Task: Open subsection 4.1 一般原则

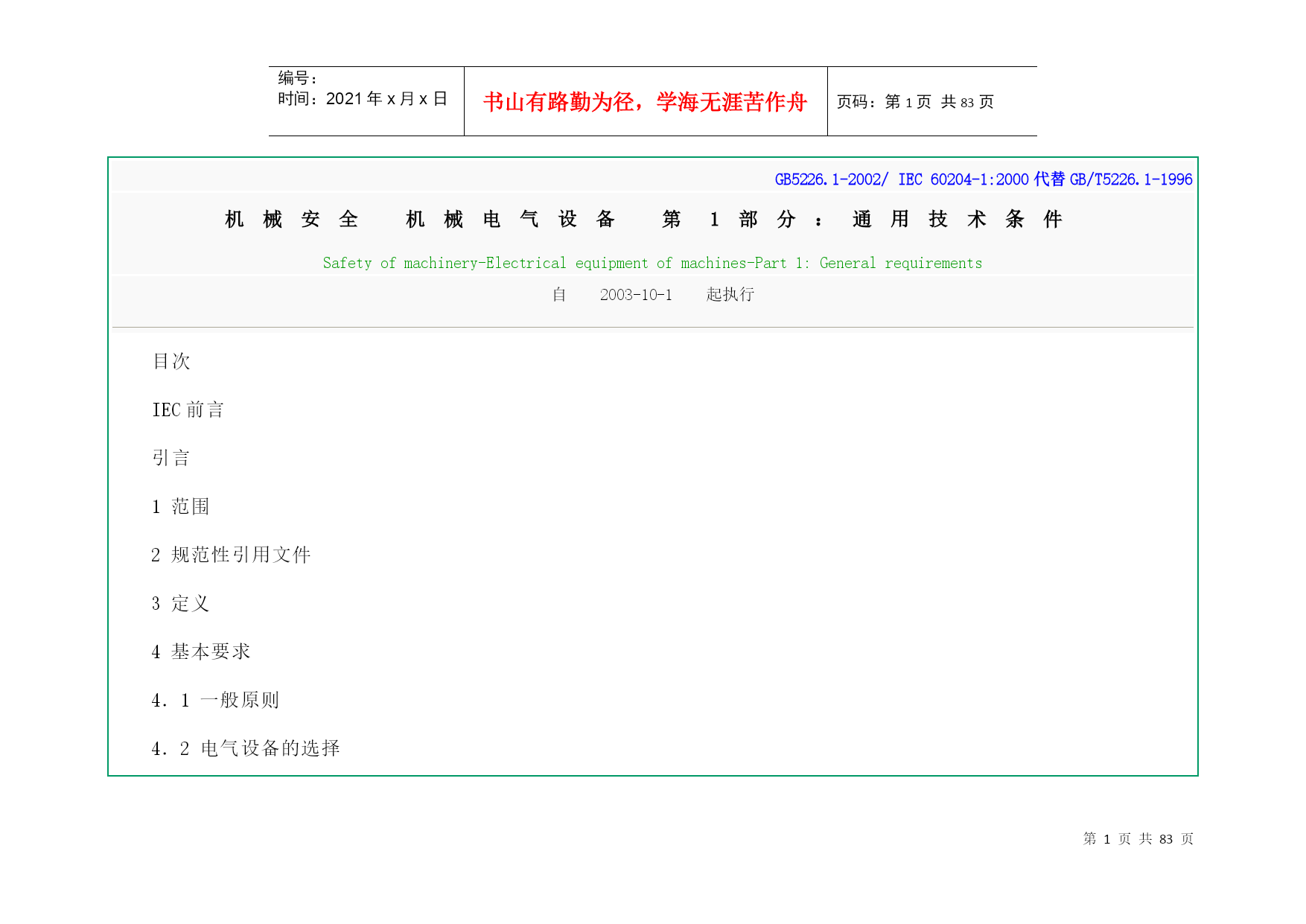Action: click(215, 700)
